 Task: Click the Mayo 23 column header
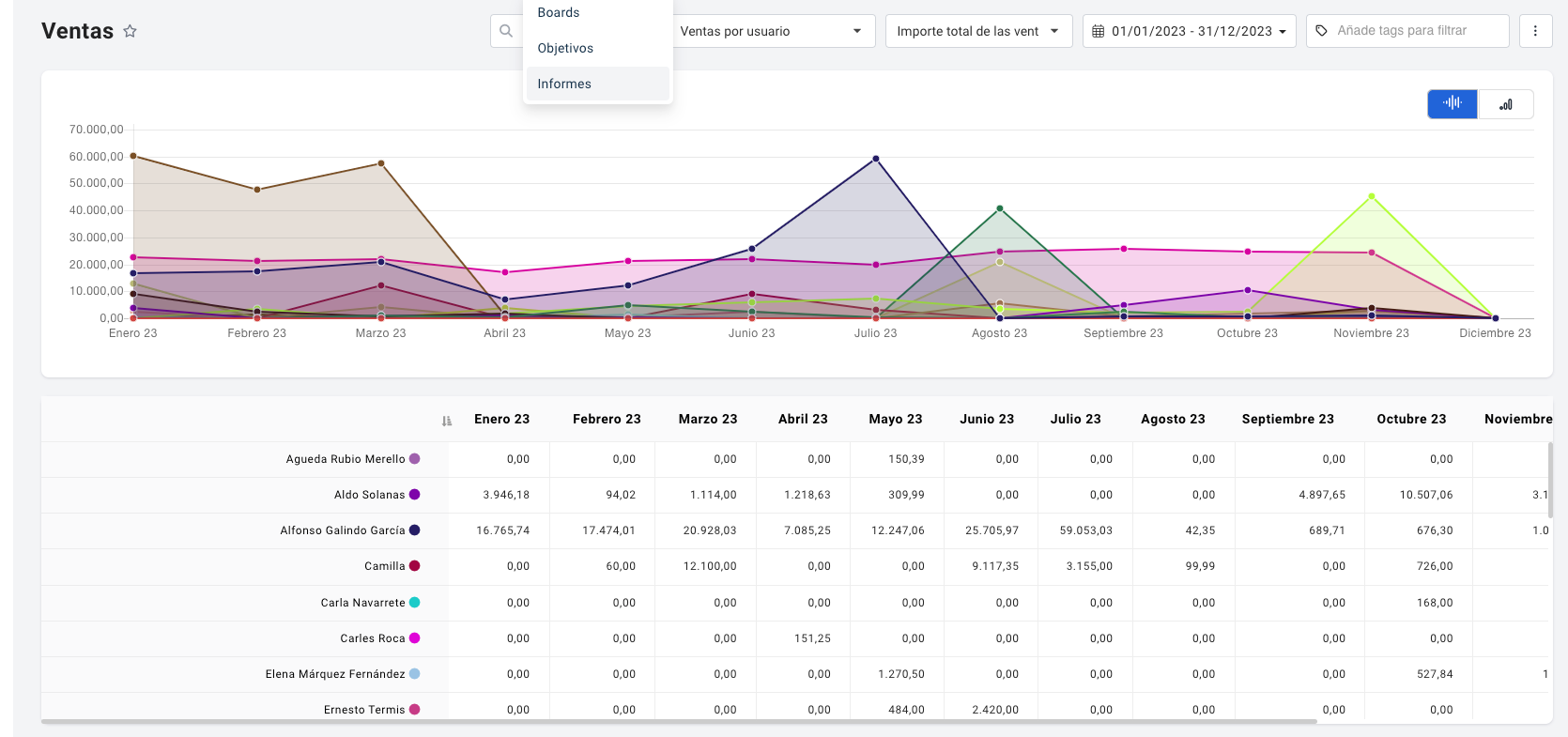coord(896,419)
